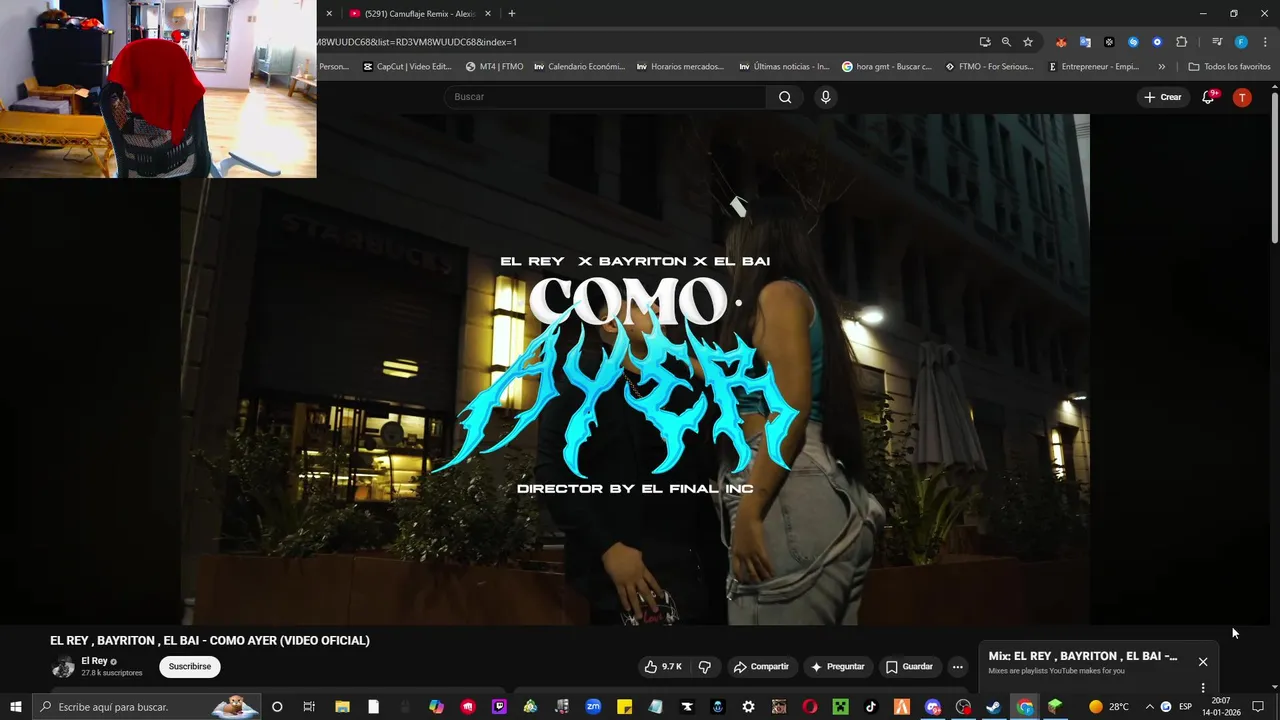Open Chrome profile avatar F
Screen dimensions: 1280x720
(x=1241, y=42)
